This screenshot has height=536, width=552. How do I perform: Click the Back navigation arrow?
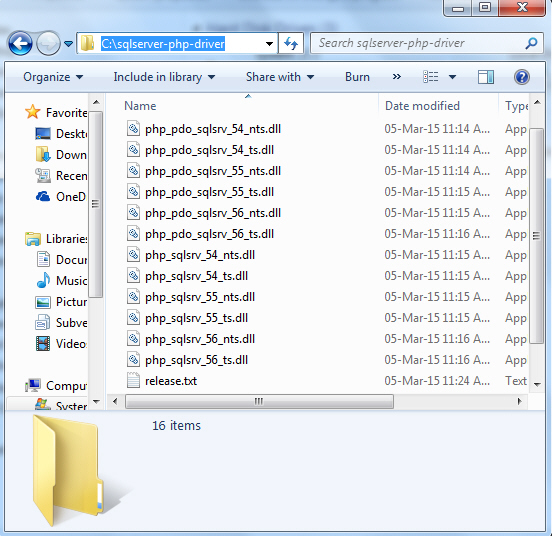coord(20,44)
